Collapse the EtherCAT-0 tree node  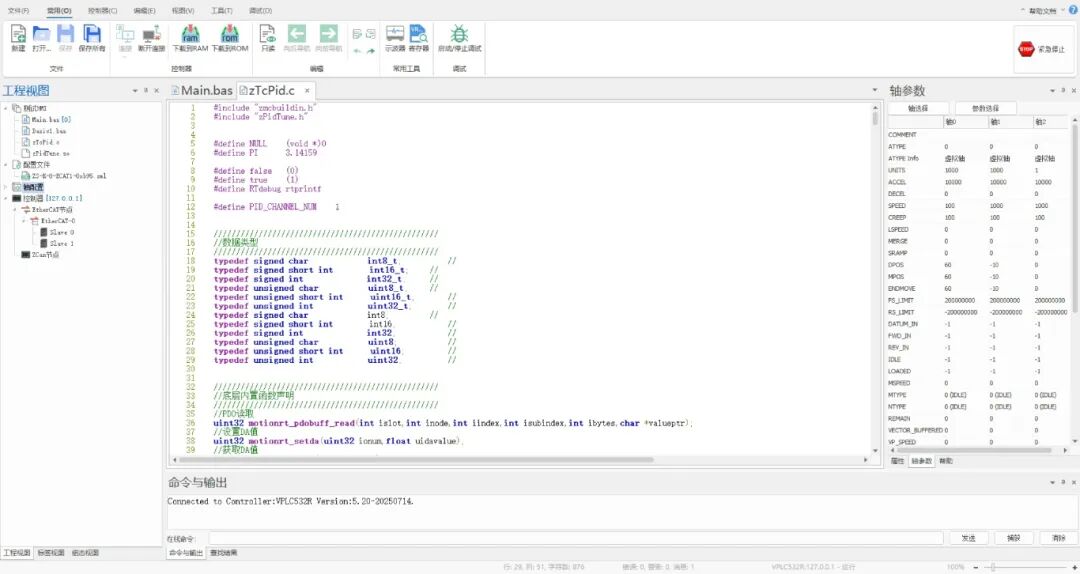click(x=24, y=221)
